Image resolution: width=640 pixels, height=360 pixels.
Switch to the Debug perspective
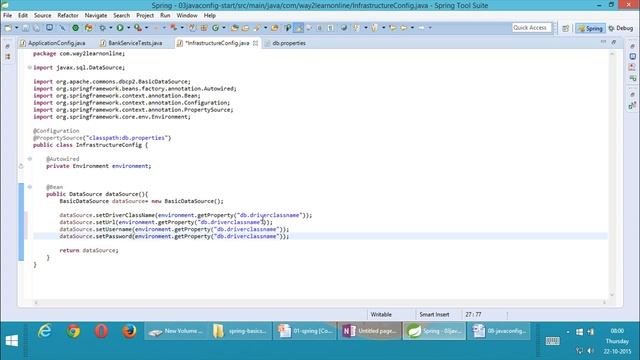(x=620, y=28)
